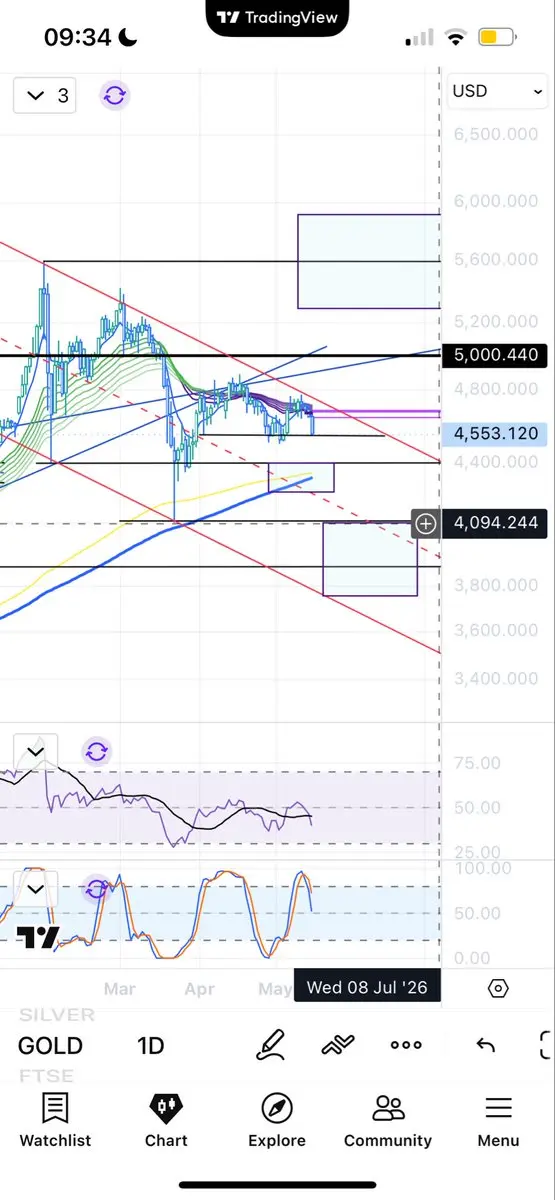Toggle fullscreen with the bracket icon
Screen dimensions: 555x1200
546,1045
